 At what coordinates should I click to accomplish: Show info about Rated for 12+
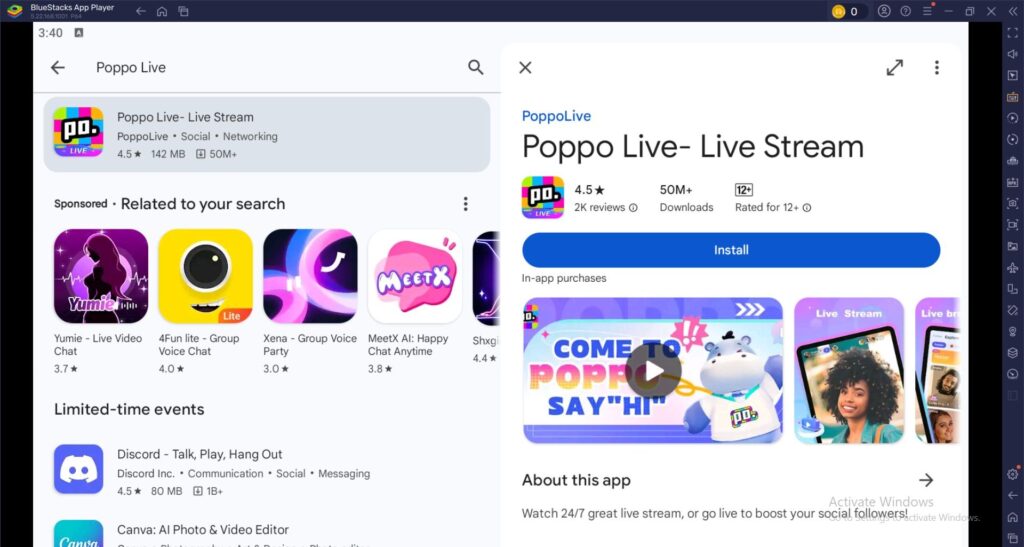tap(807, 208)
